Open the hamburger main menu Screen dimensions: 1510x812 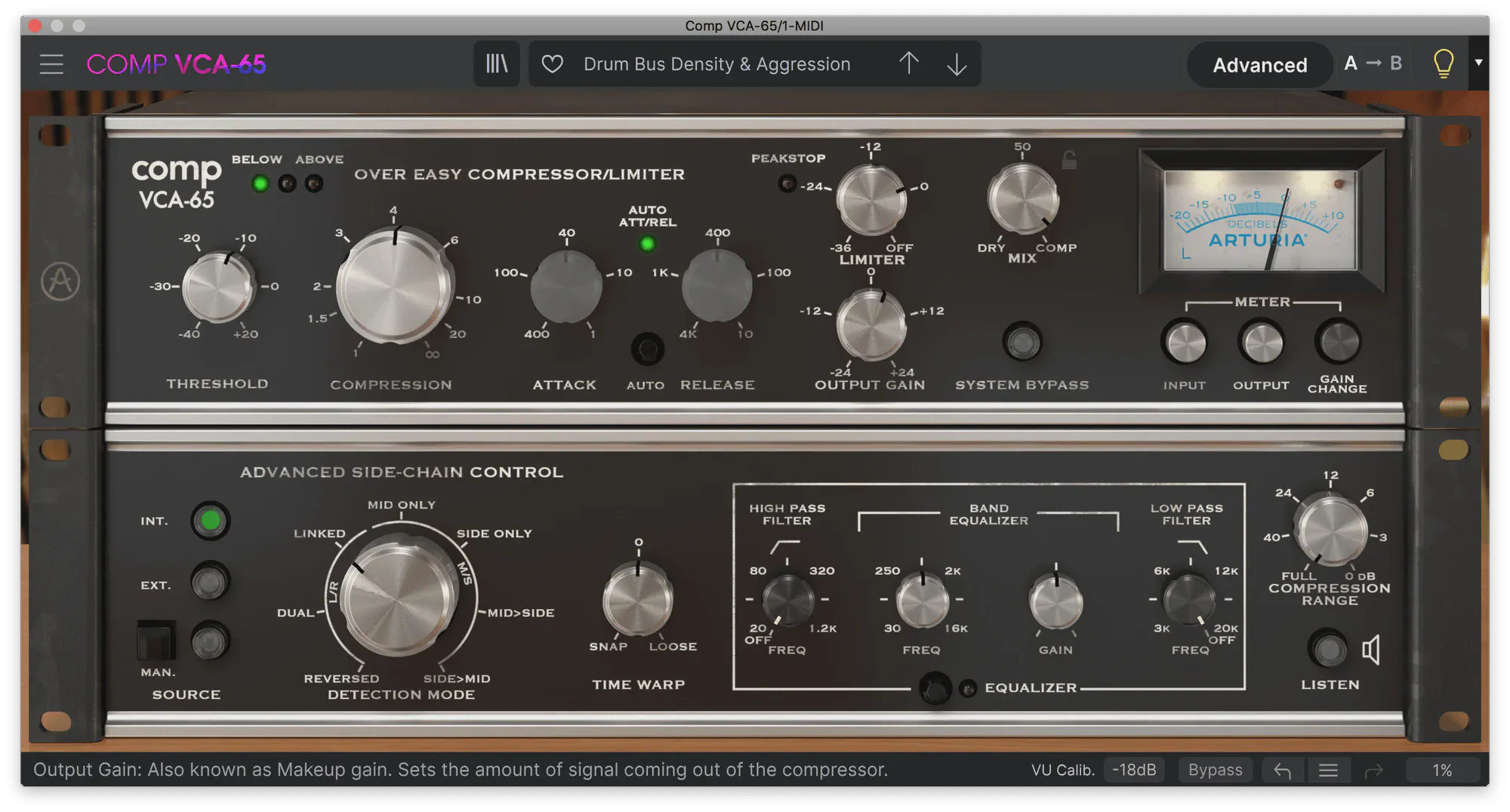[x=51, y=64]
